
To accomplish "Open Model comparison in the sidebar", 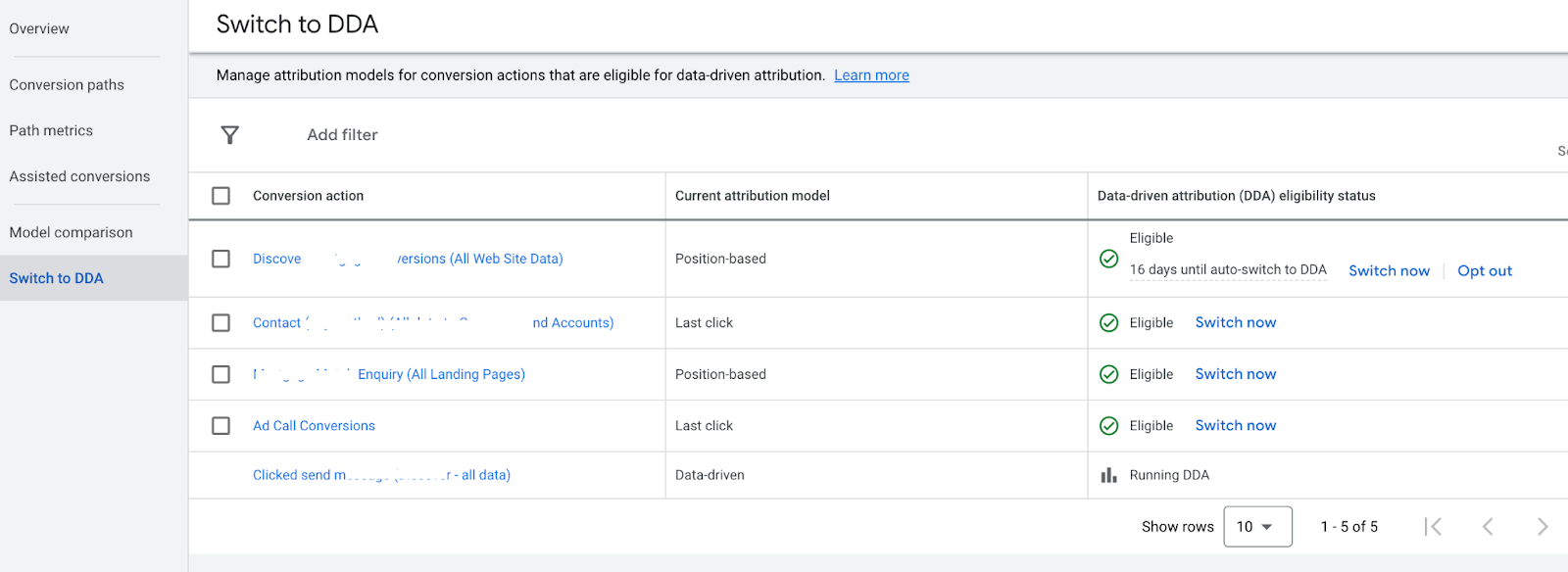I will pos(71,233).
